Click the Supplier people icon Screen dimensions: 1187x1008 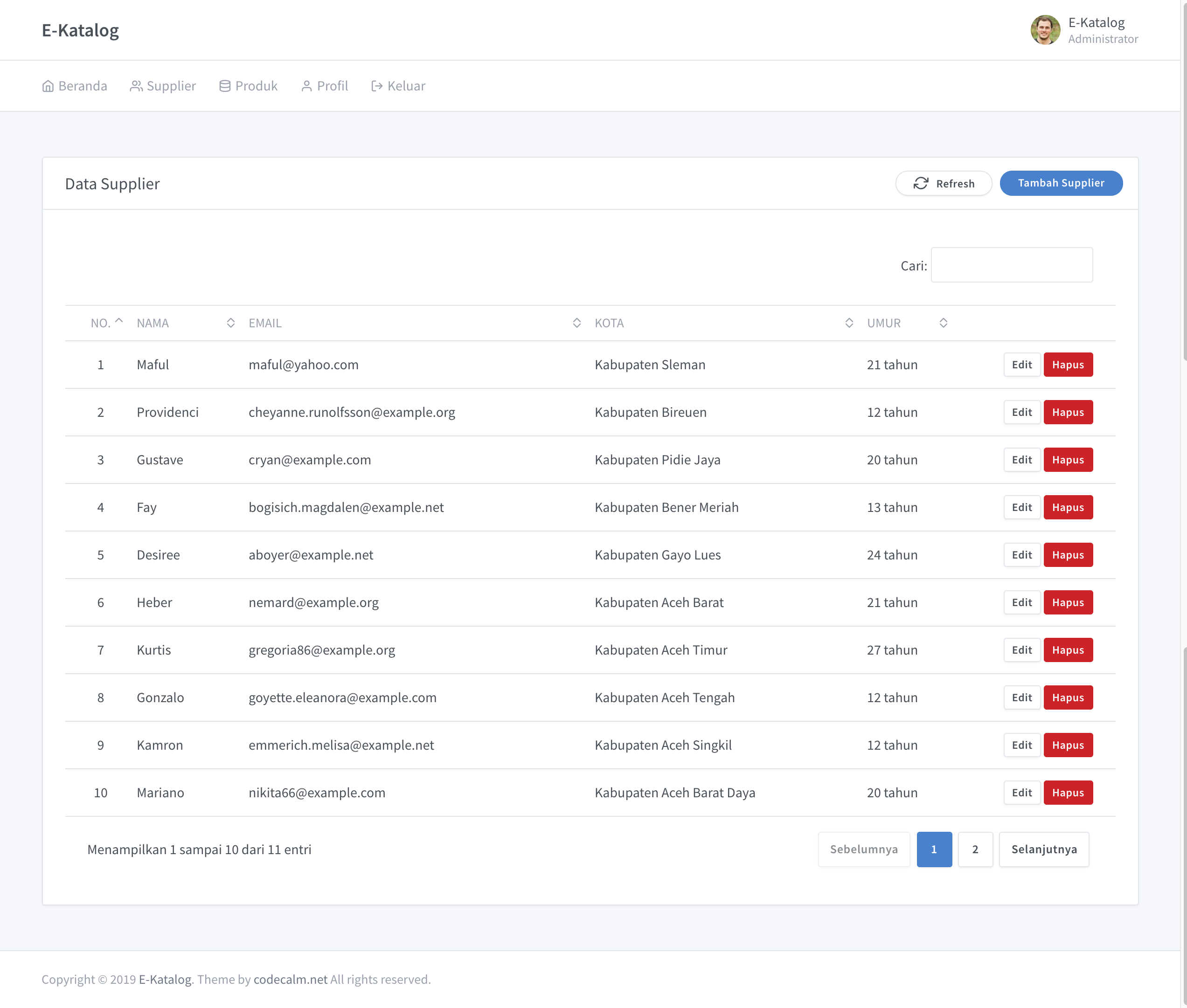[136, 86]
